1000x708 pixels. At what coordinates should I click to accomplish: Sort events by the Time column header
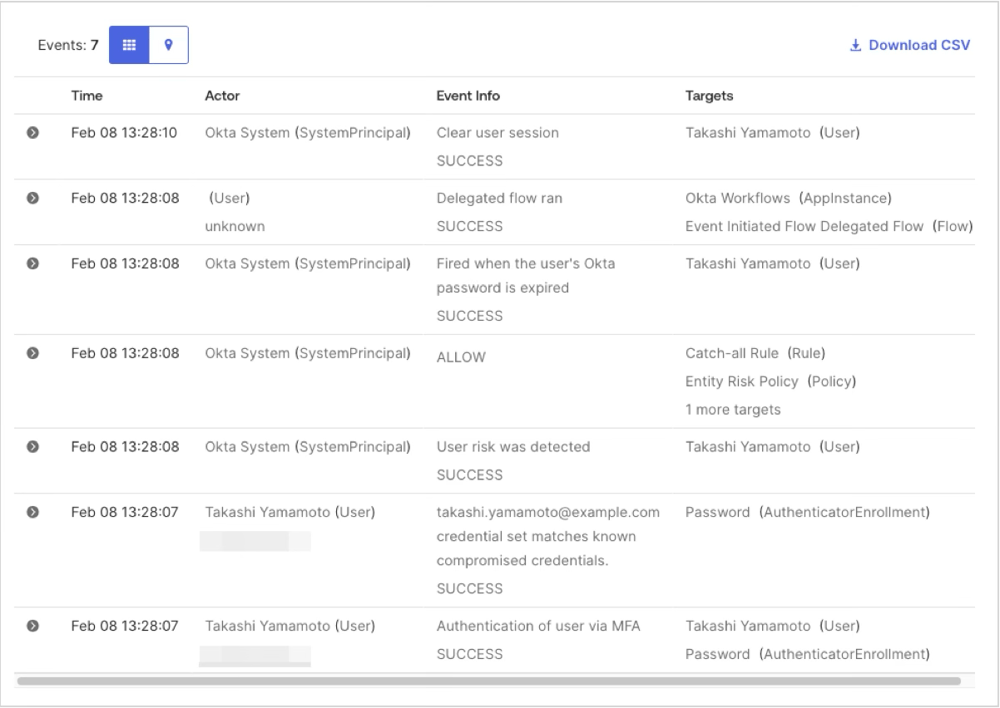pos(86,95)
